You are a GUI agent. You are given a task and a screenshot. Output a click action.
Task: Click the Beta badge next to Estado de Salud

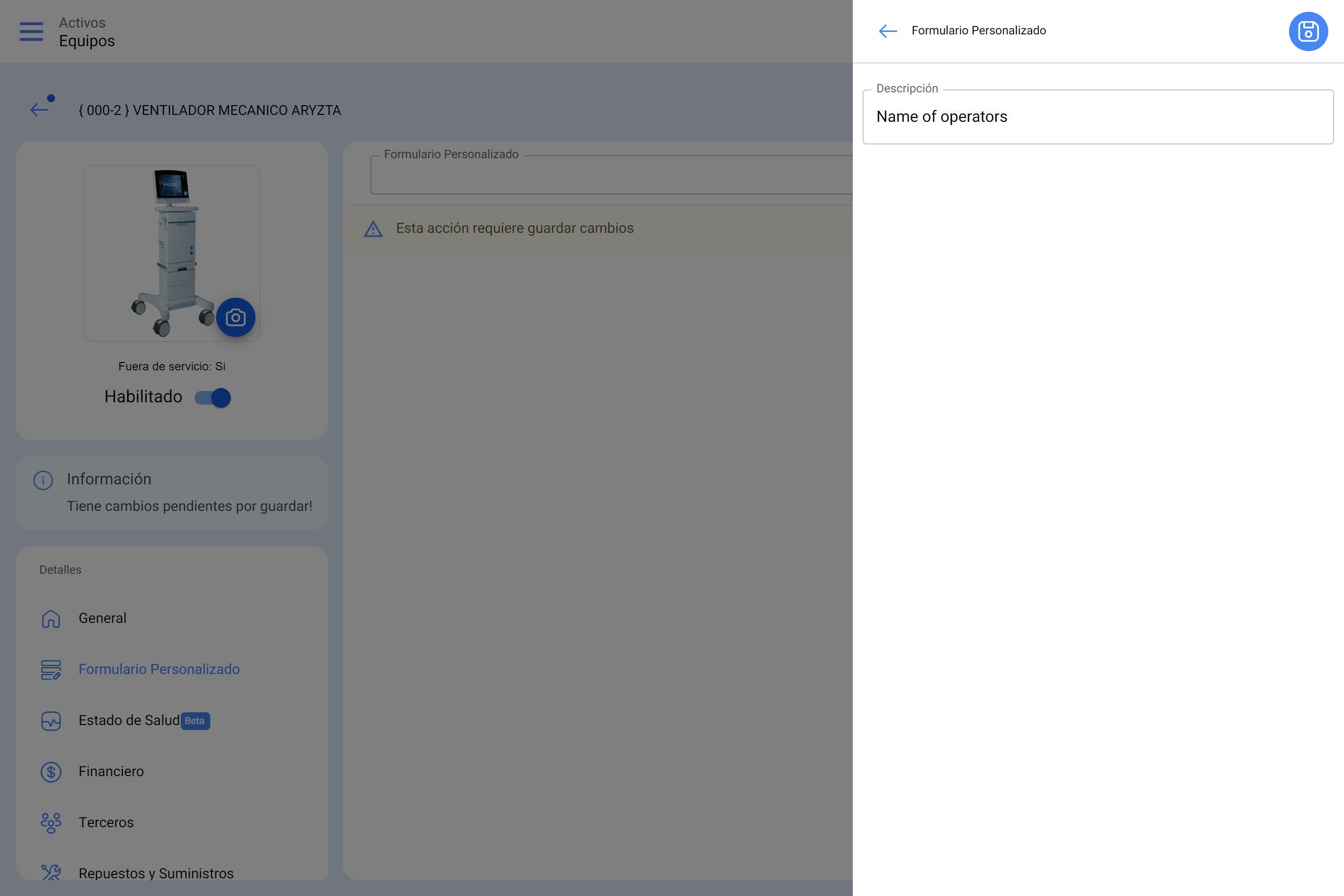[x=195, y=721]
